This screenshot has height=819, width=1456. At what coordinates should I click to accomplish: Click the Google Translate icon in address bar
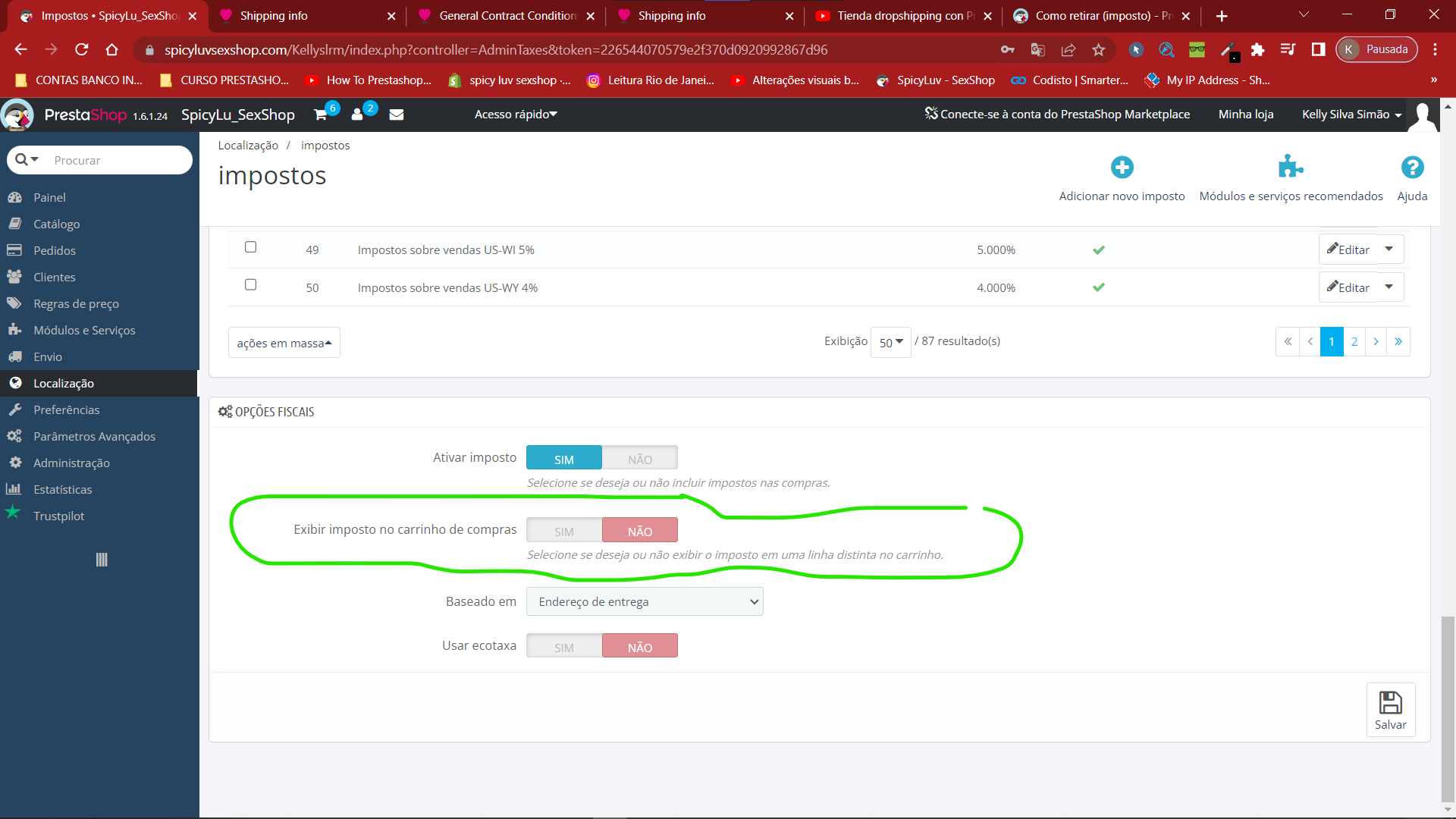pyautogui.click(x=1037, y=49)
